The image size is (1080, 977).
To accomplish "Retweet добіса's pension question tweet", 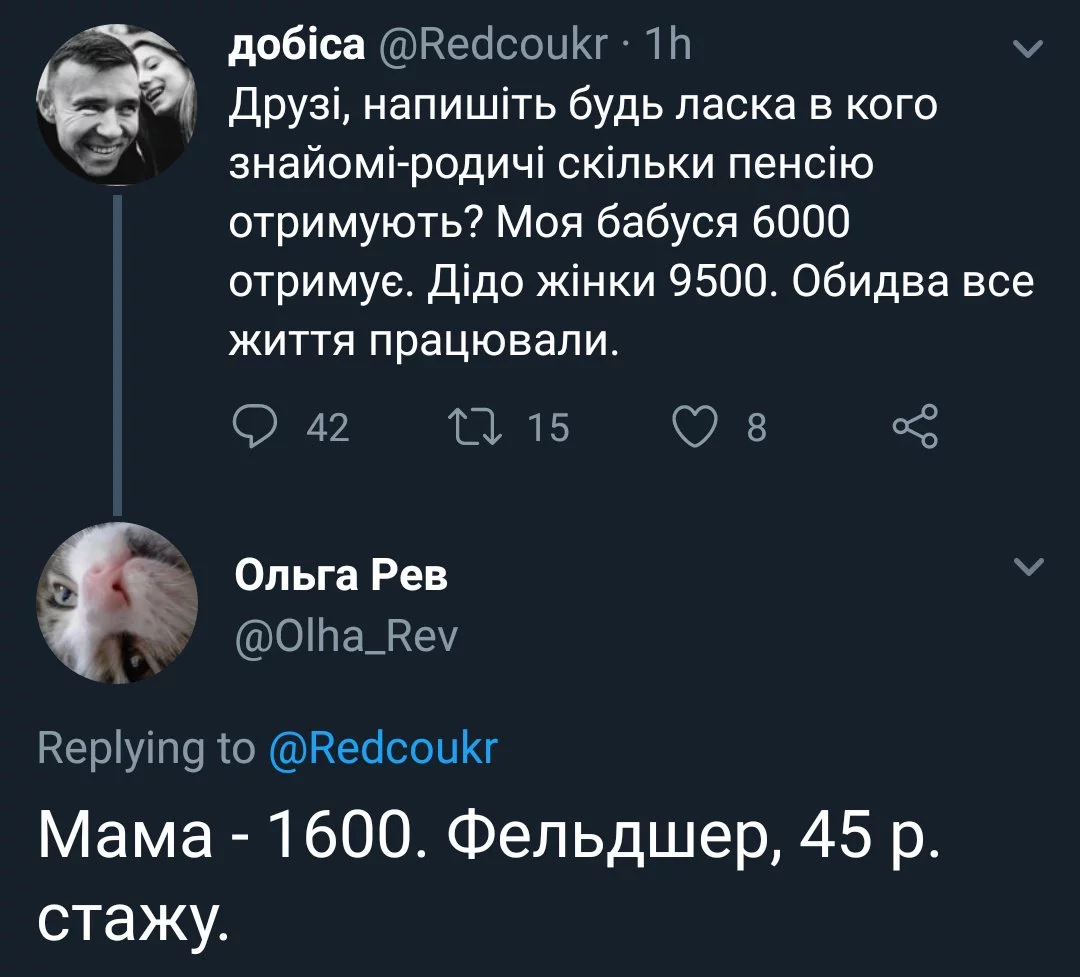I will (x=474, y=427).
